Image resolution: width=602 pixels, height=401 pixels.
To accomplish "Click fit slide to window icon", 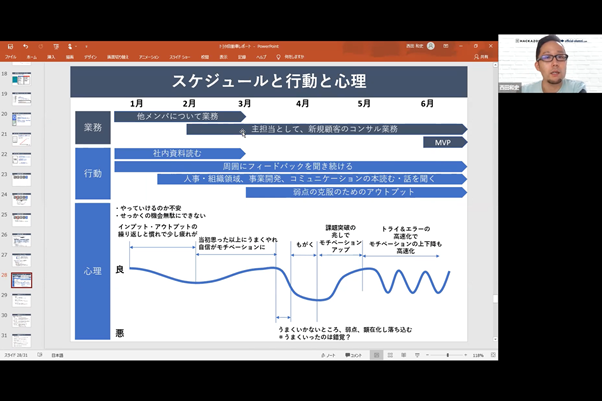I will coord(491,355).
